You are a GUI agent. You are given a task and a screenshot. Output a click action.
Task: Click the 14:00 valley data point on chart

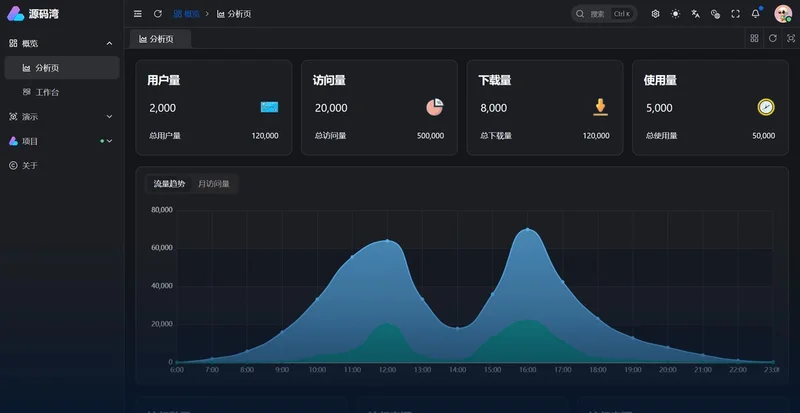(457, 328)
